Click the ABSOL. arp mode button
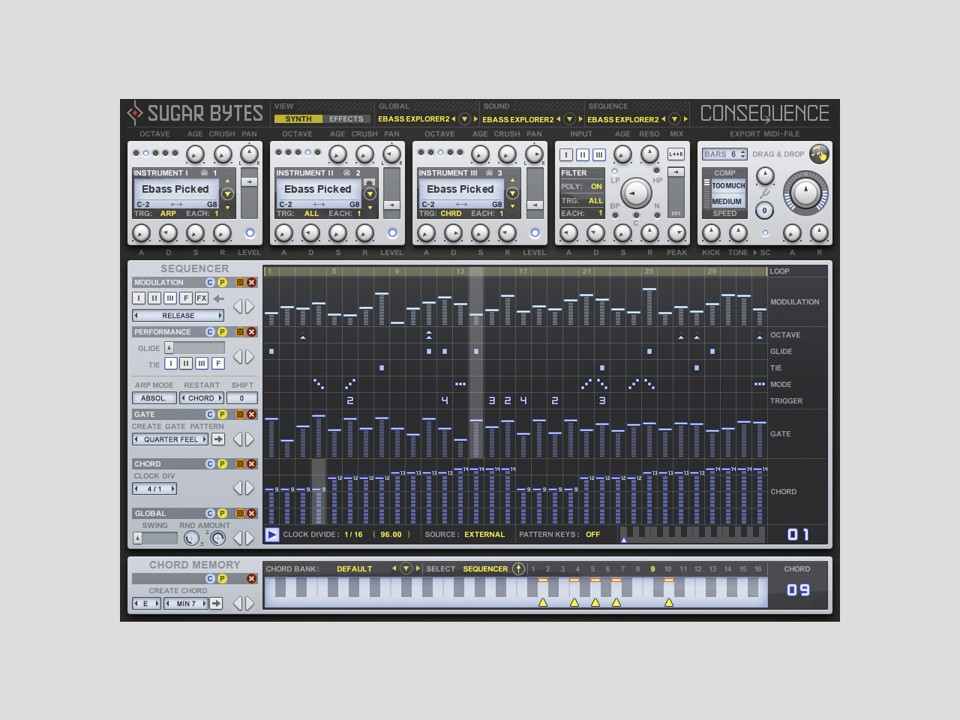The height and width of the screenshot is (720, 960). (x=154, y=398)
